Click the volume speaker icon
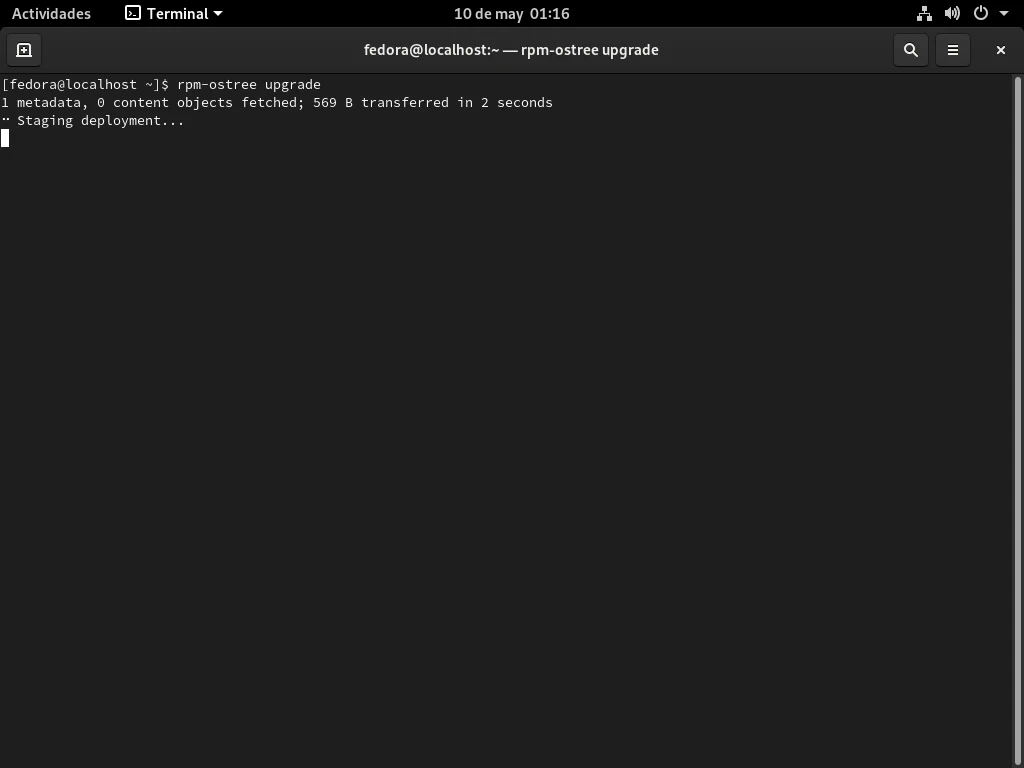This screenshot has height=768, width=1024. coord(952,14)
